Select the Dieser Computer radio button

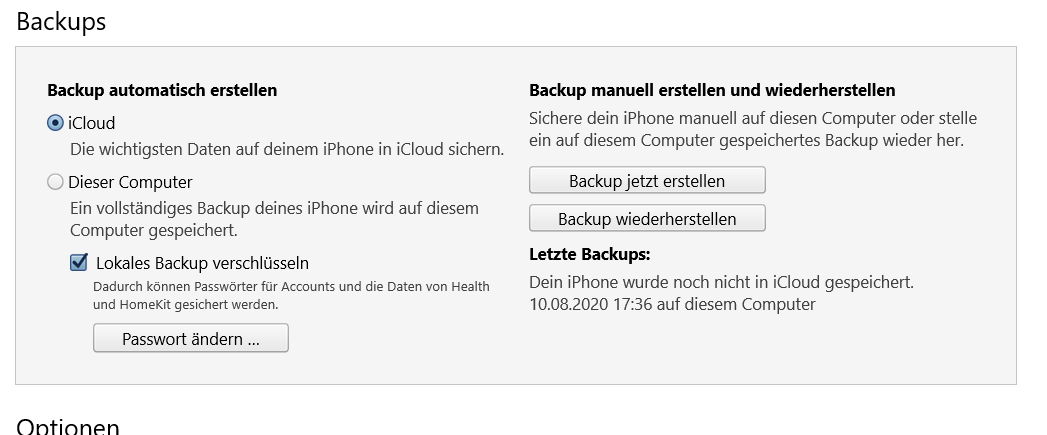coord(56,183)
